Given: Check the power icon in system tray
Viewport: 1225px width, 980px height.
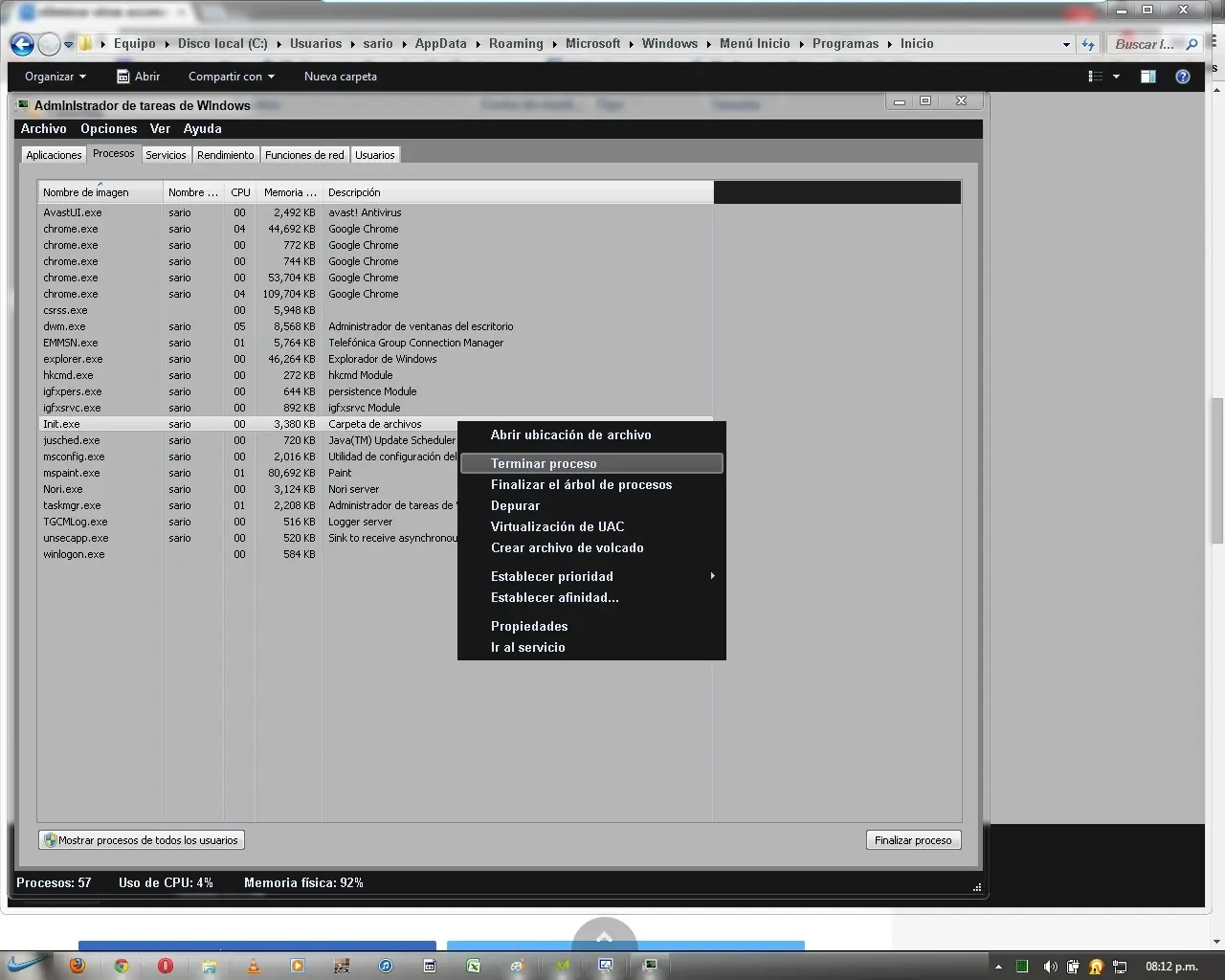Looking at the screenshot, I should pyautogui.click(x=1073, y=967).
